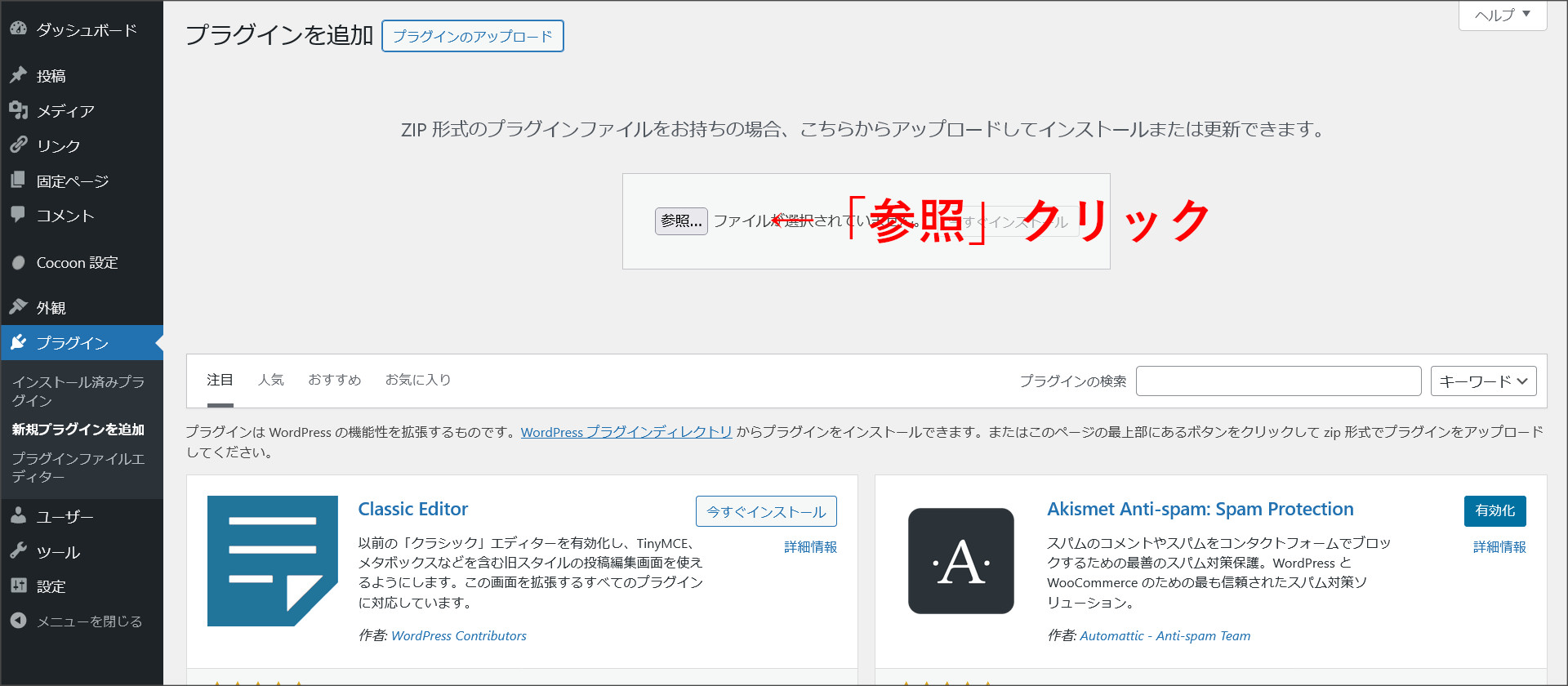Open the Classic Editor title link
The image size is (1568, 686).
pos(413,509)
